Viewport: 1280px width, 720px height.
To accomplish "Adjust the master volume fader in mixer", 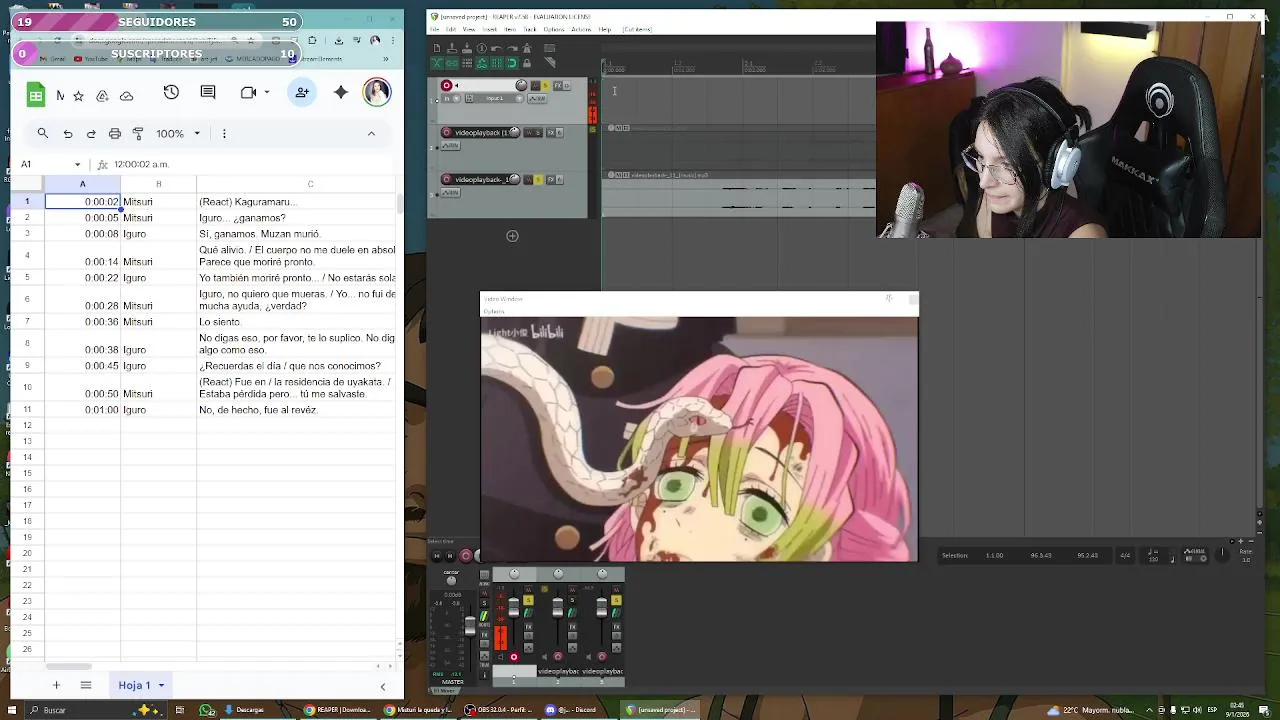I will [x=470, y=626].
